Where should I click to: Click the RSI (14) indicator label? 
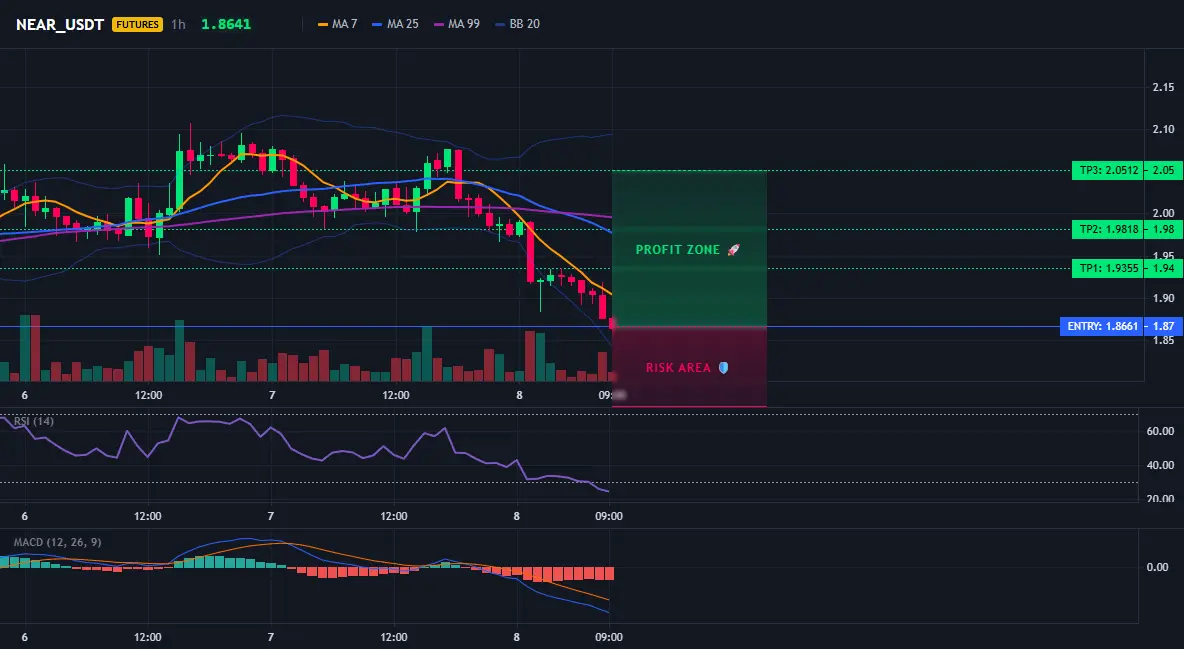[34, 421]
